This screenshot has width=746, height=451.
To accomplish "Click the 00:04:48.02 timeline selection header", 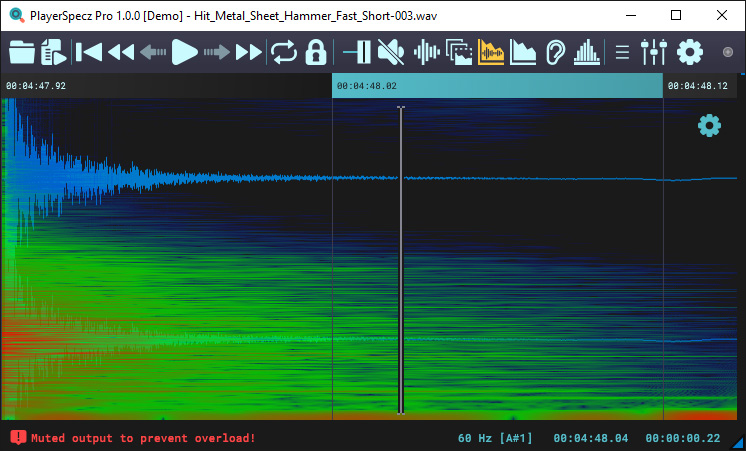I will (x=497, y=86).
